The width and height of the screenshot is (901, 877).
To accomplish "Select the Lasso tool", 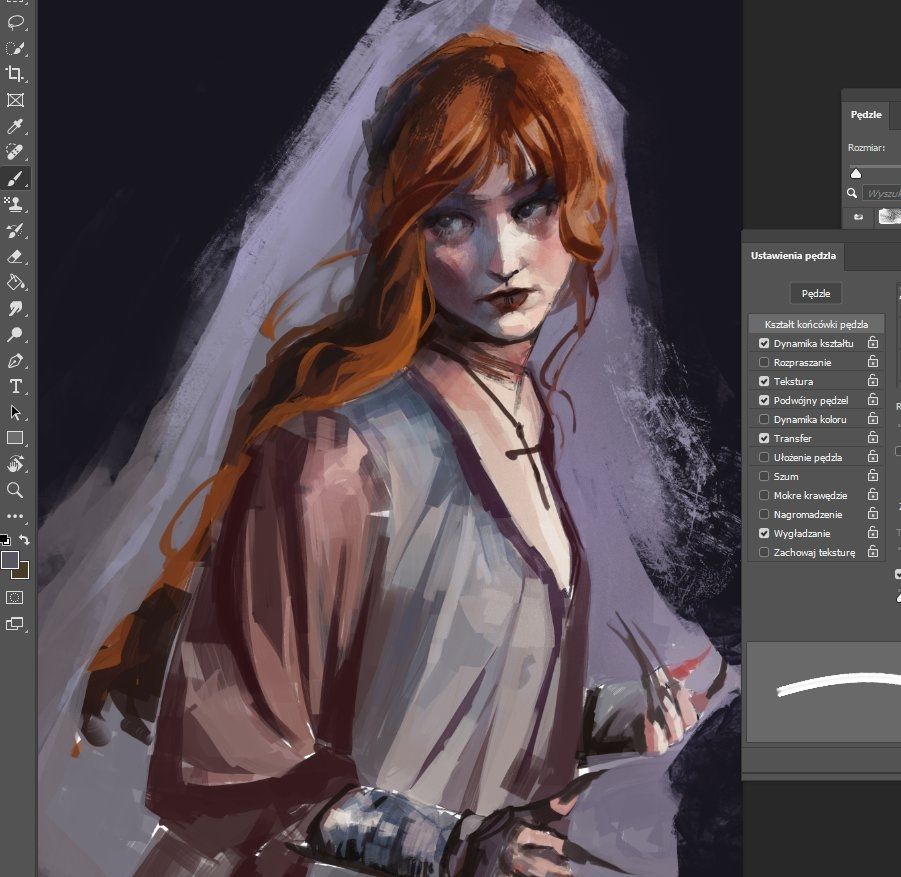I will 15,22.
